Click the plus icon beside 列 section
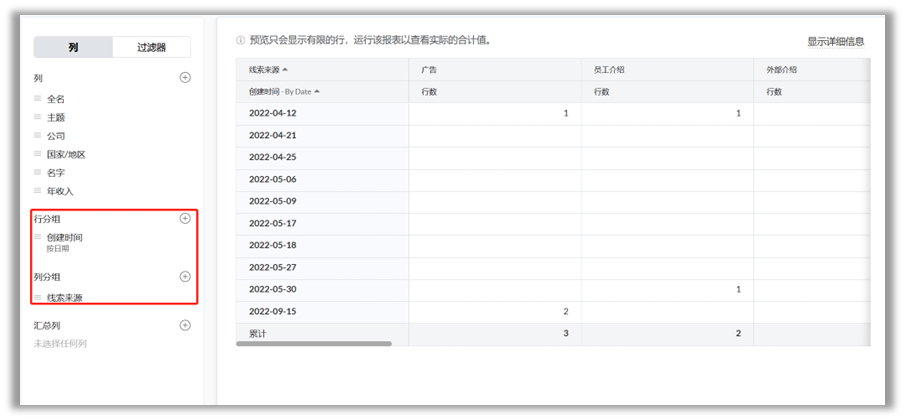Viewport: 905px width, 420px height. click(x=184, y=78)
